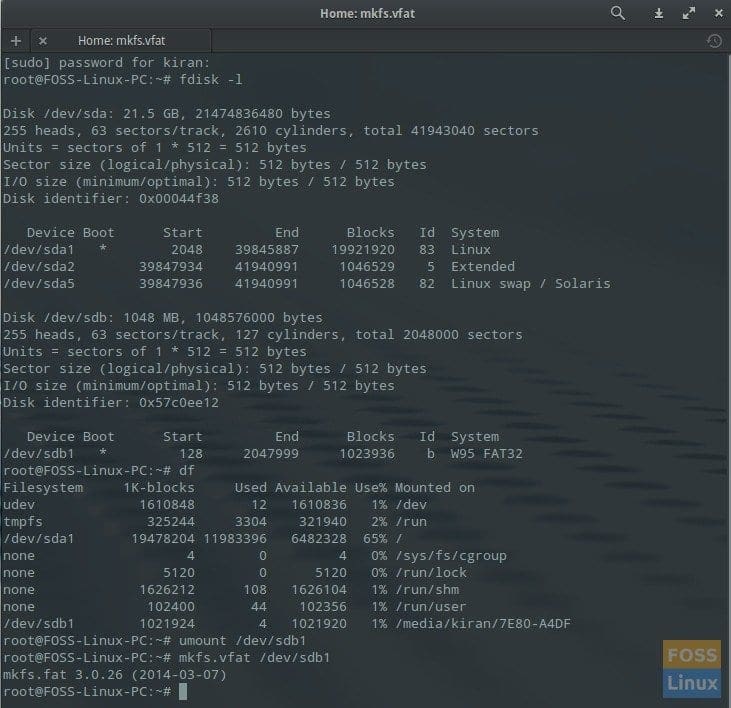This screenshot has width=731, height=708.
Task: Toggle fullscreen with the expand arrows icon
Action: pos(689,13)
